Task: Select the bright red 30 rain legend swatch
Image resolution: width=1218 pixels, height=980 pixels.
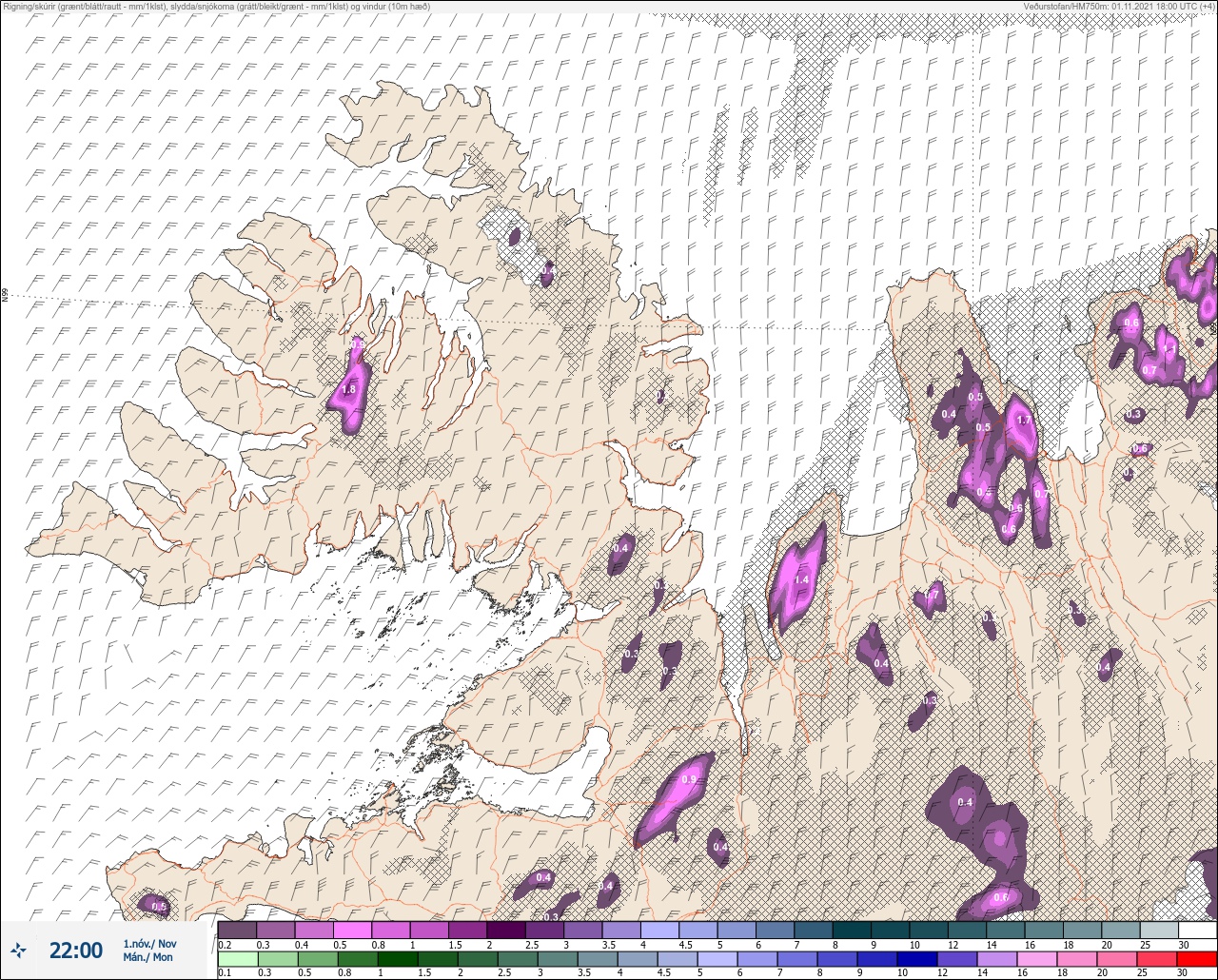Action: click(1197, 959)
